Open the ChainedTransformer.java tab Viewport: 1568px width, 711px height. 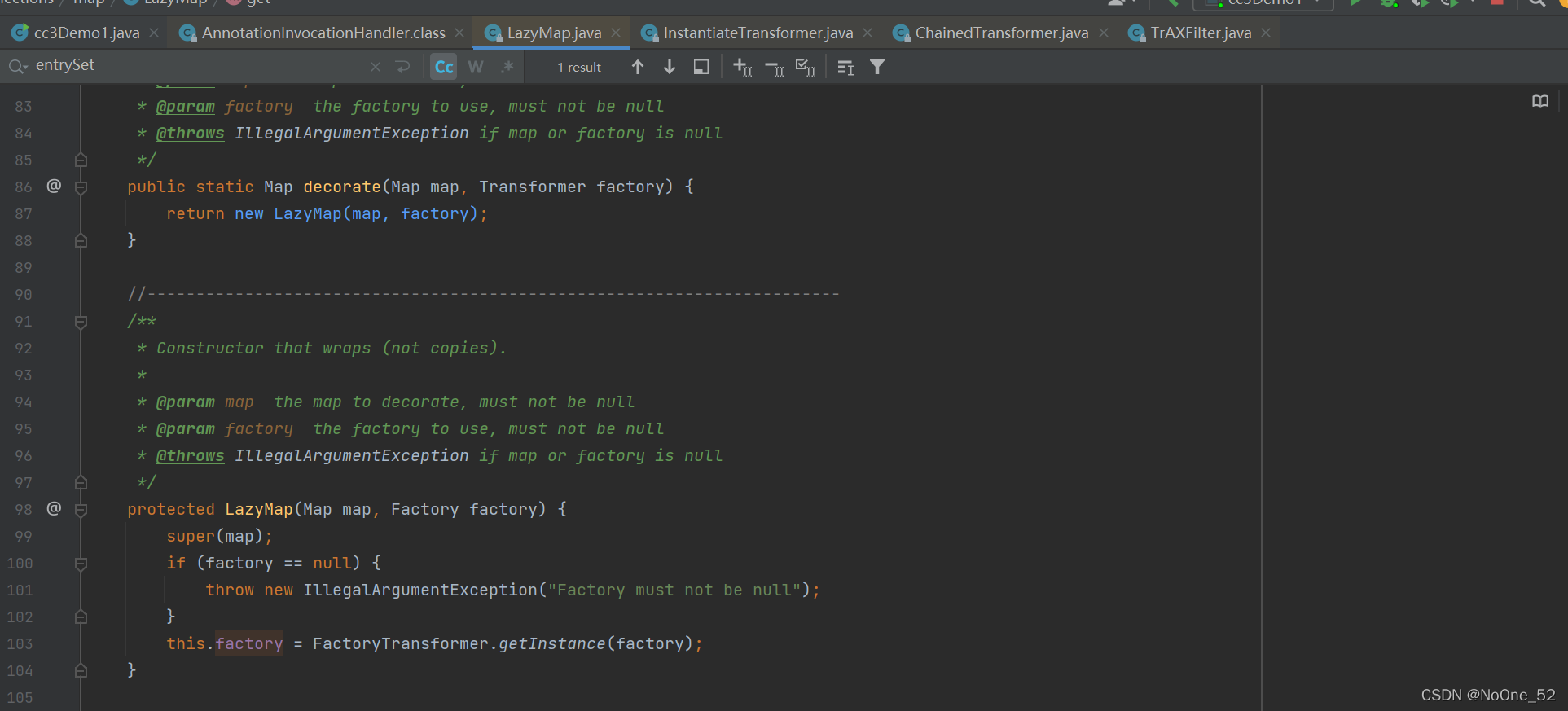point(1001,33)
